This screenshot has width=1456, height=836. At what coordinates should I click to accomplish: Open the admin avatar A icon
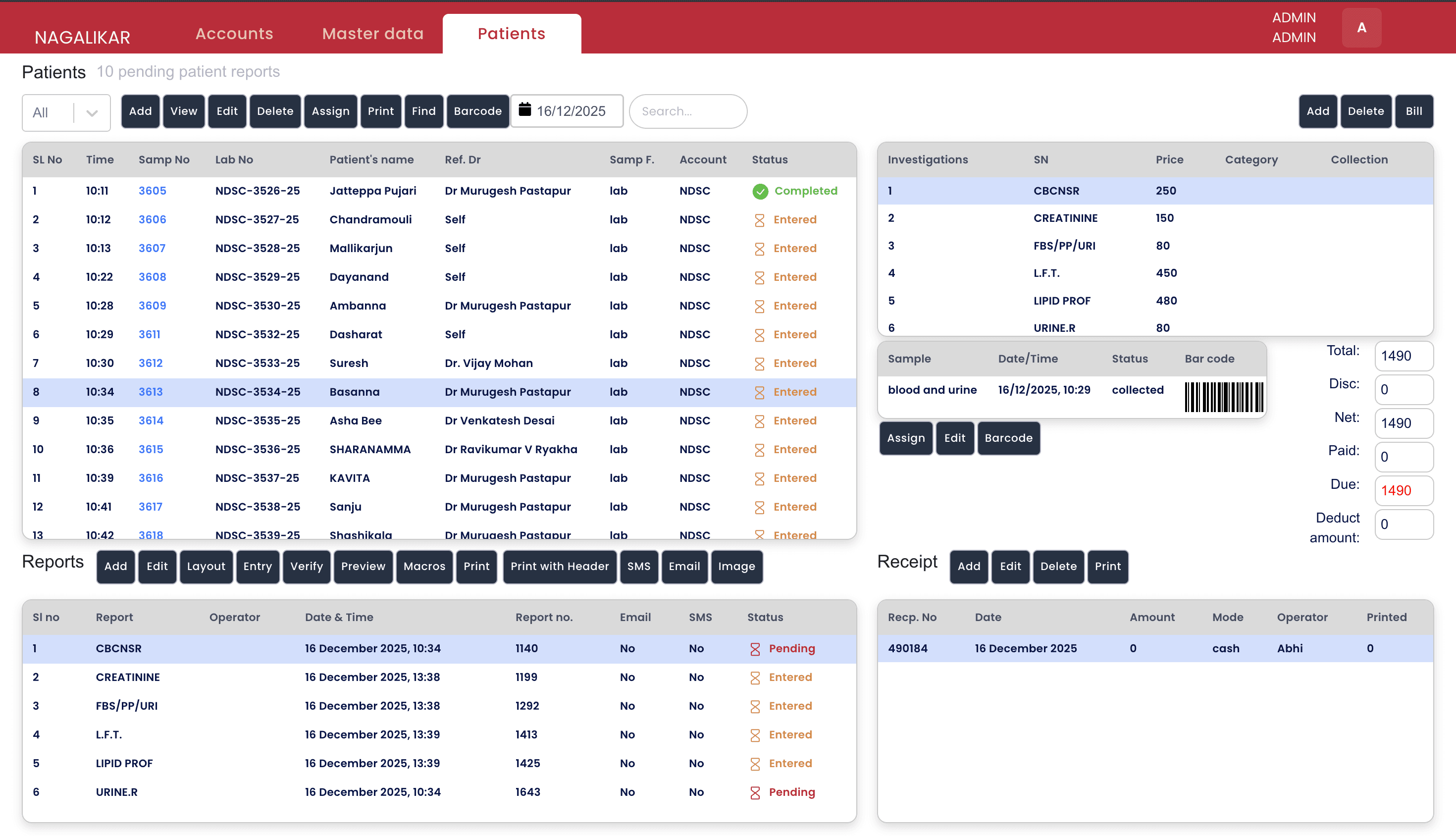pyautogui.click(x=1361, y=27)
